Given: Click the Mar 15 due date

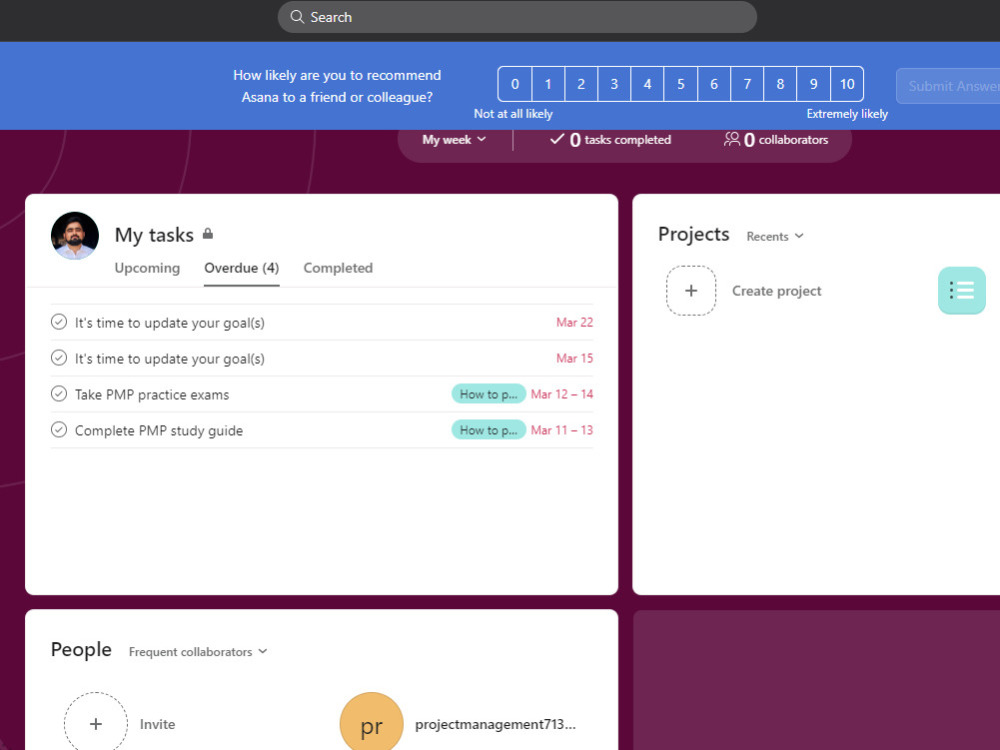Looking at the screenshot, I should 575,358.
